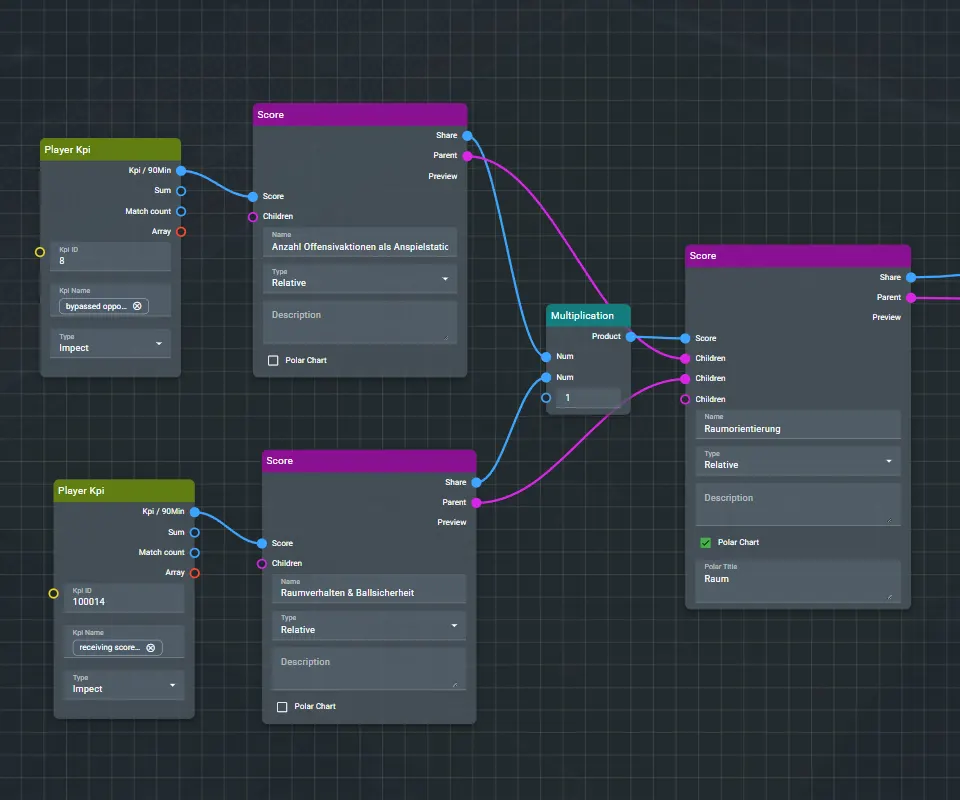Click second Num input port of Multiplication node
Image resolution: width=960 pixels, height=800 pixels.
[546, 378]
